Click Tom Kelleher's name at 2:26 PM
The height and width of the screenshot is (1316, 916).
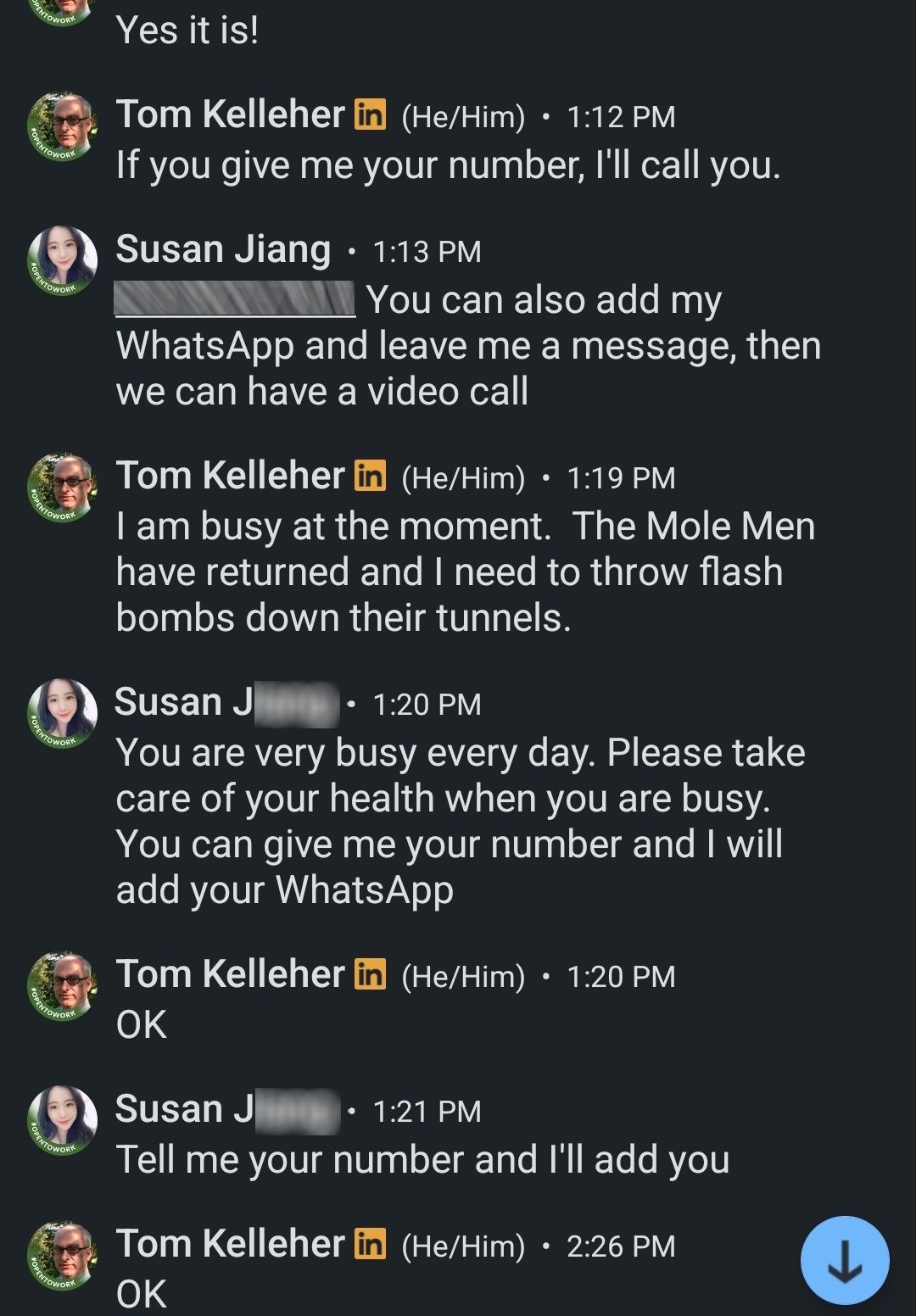[231, 1244]
